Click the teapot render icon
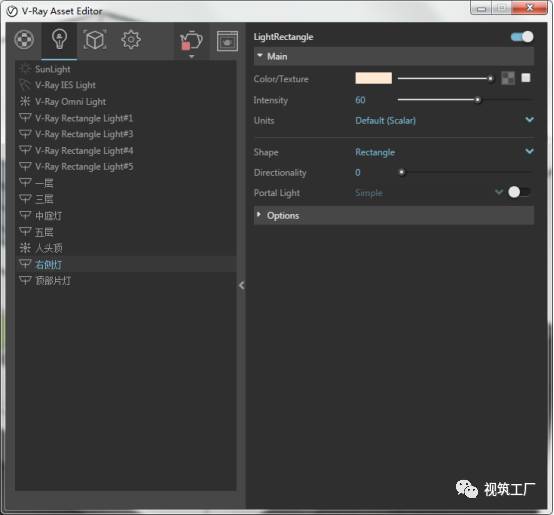554x515 pixels. point(191,41)
